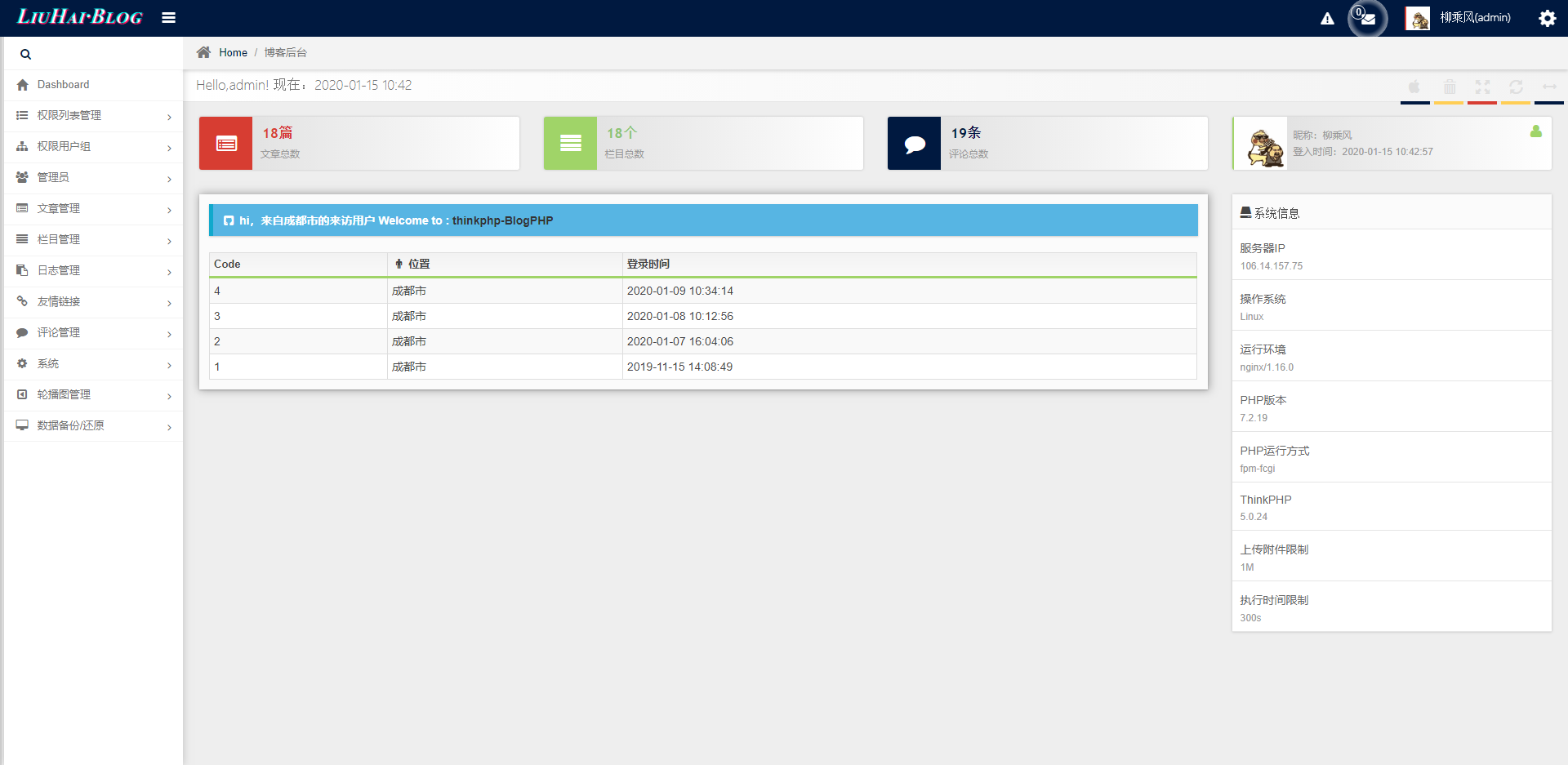Click the admin avatar in the top bar

tap(1418, 19)
